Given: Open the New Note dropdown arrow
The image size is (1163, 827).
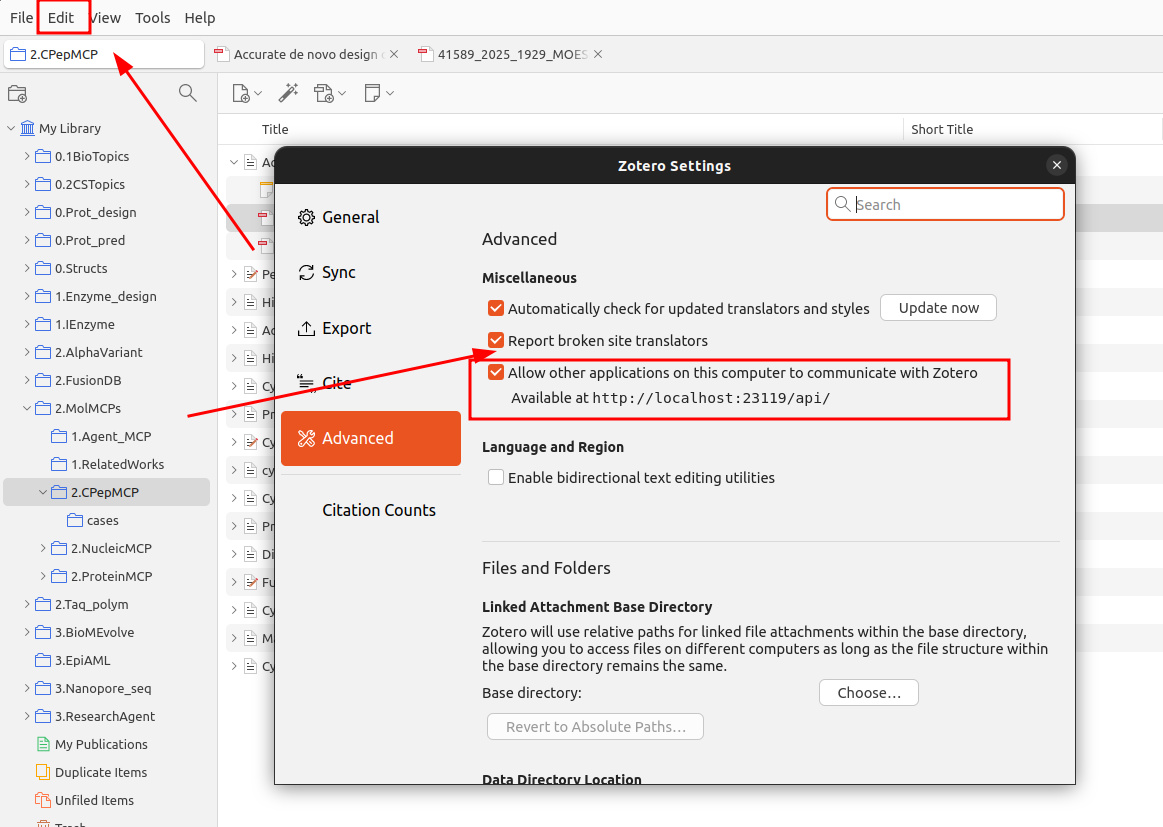Looking at the screenshot, I should [389, 93].
